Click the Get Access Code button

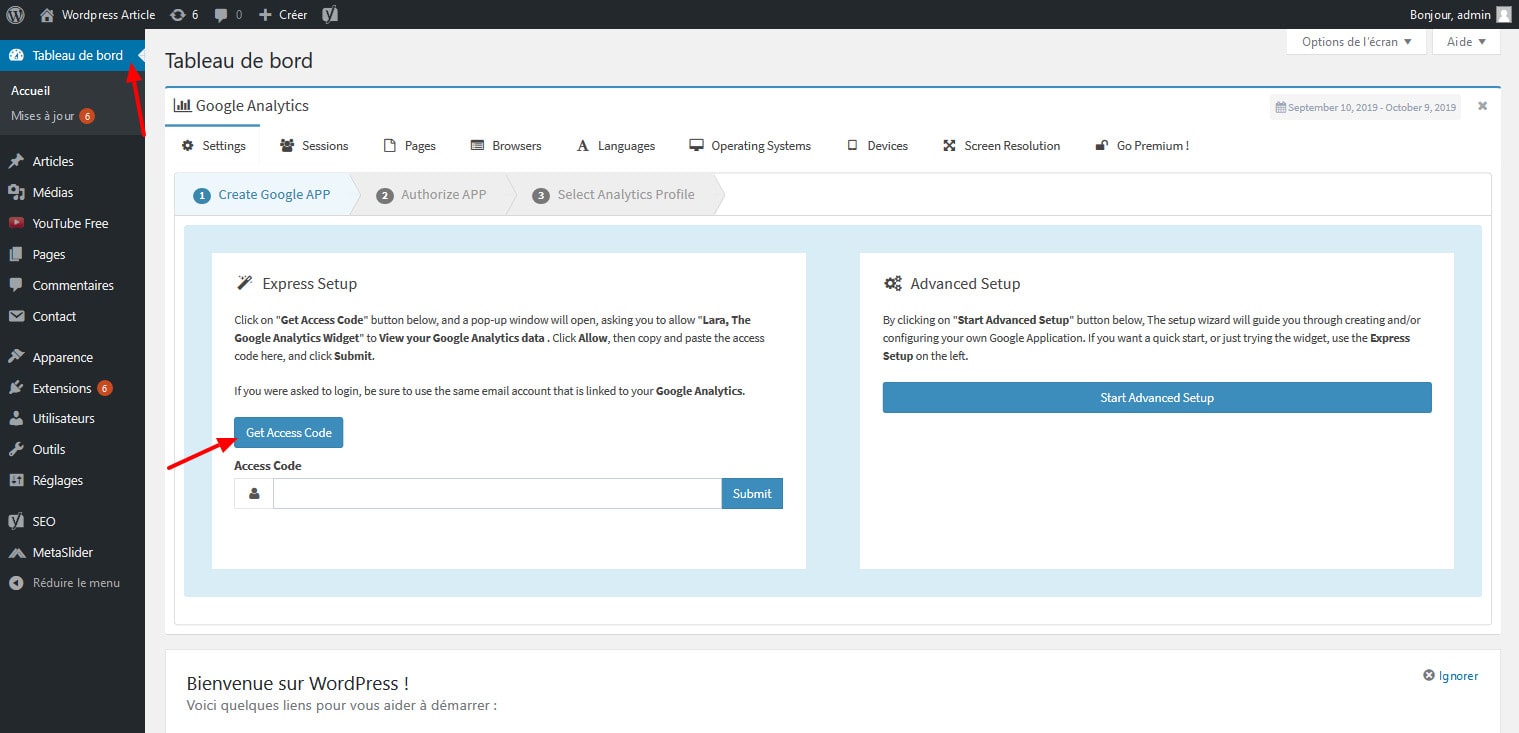(289, 433)
